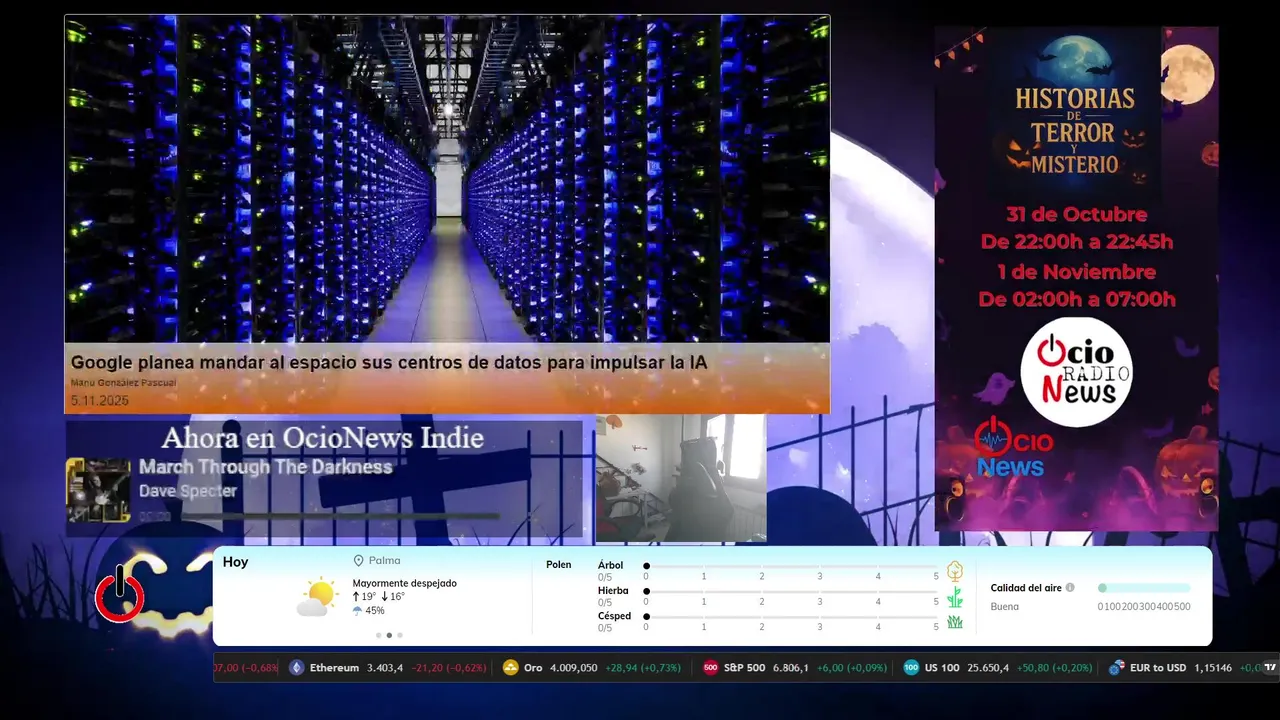Screen dimensions: 1280x720
Task: Click the article date 5.11.2025
Action: click(x=99, y=401)
